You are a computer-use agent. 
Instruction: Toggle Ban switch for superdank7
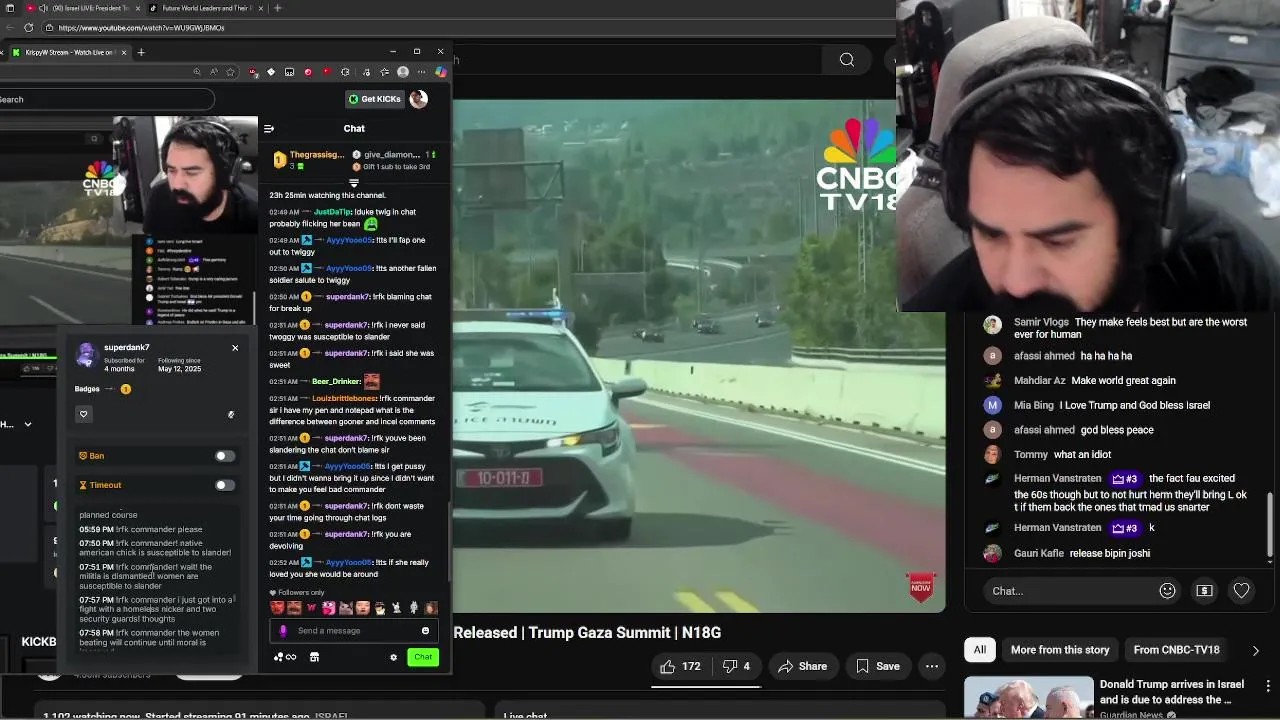tap(225, 456)
